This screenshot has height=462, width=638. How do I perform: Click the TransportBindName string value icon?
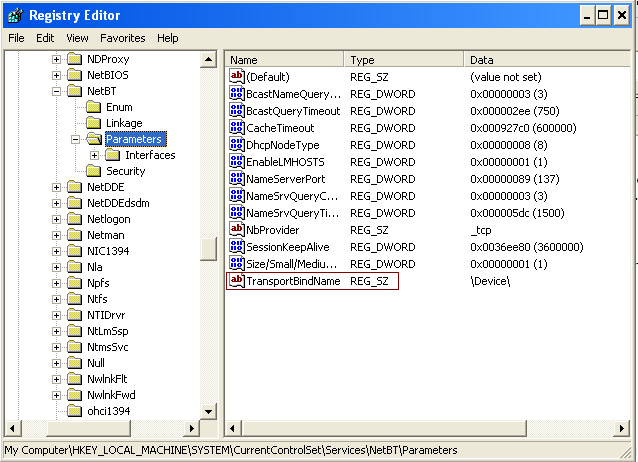click(x=237, y=281)
